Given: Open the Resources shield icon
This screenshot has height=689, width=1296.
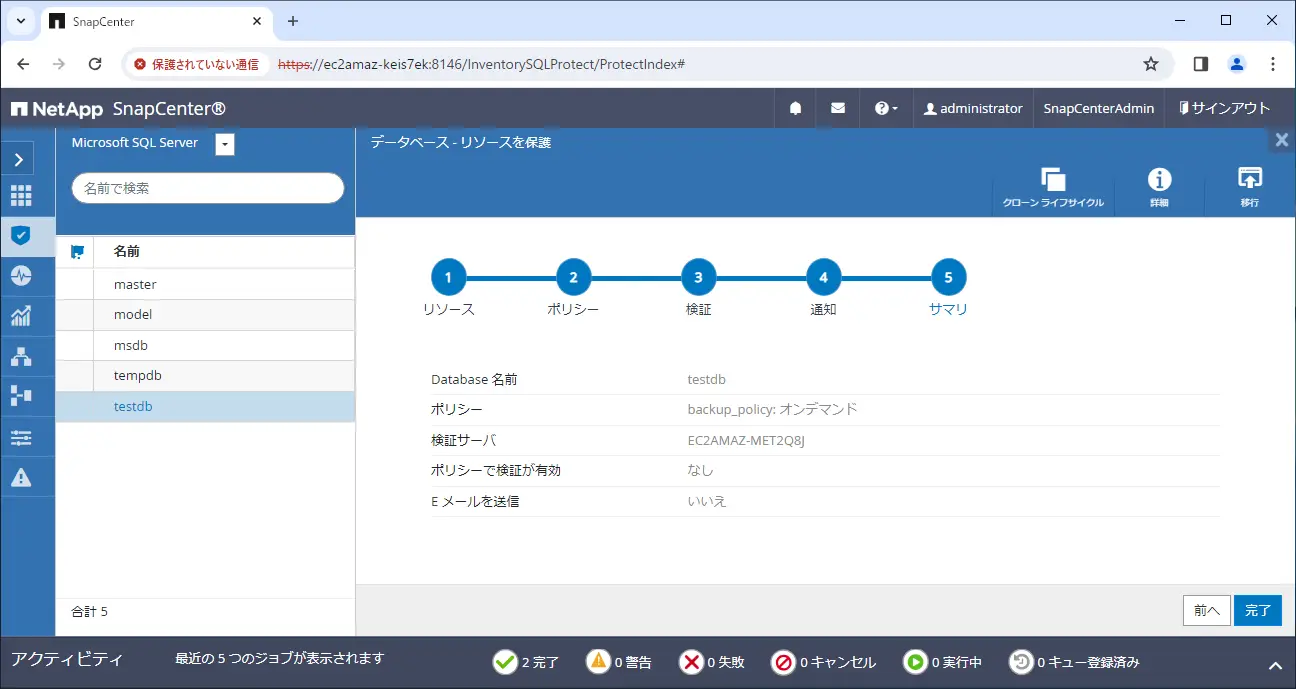Looking at the screenshot, I should 20,236.
